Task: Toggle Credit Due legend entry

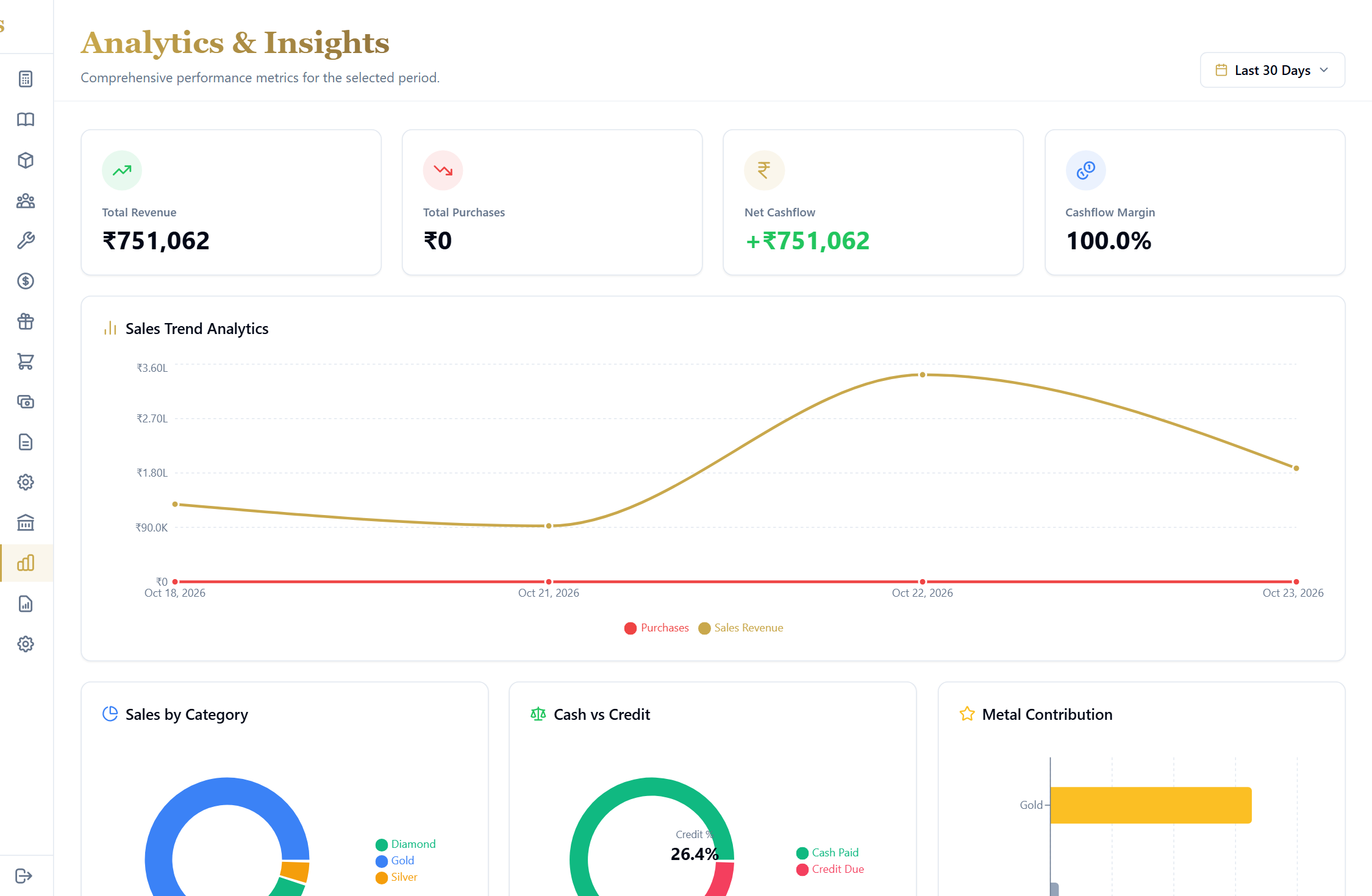Action: coord(831,869)
